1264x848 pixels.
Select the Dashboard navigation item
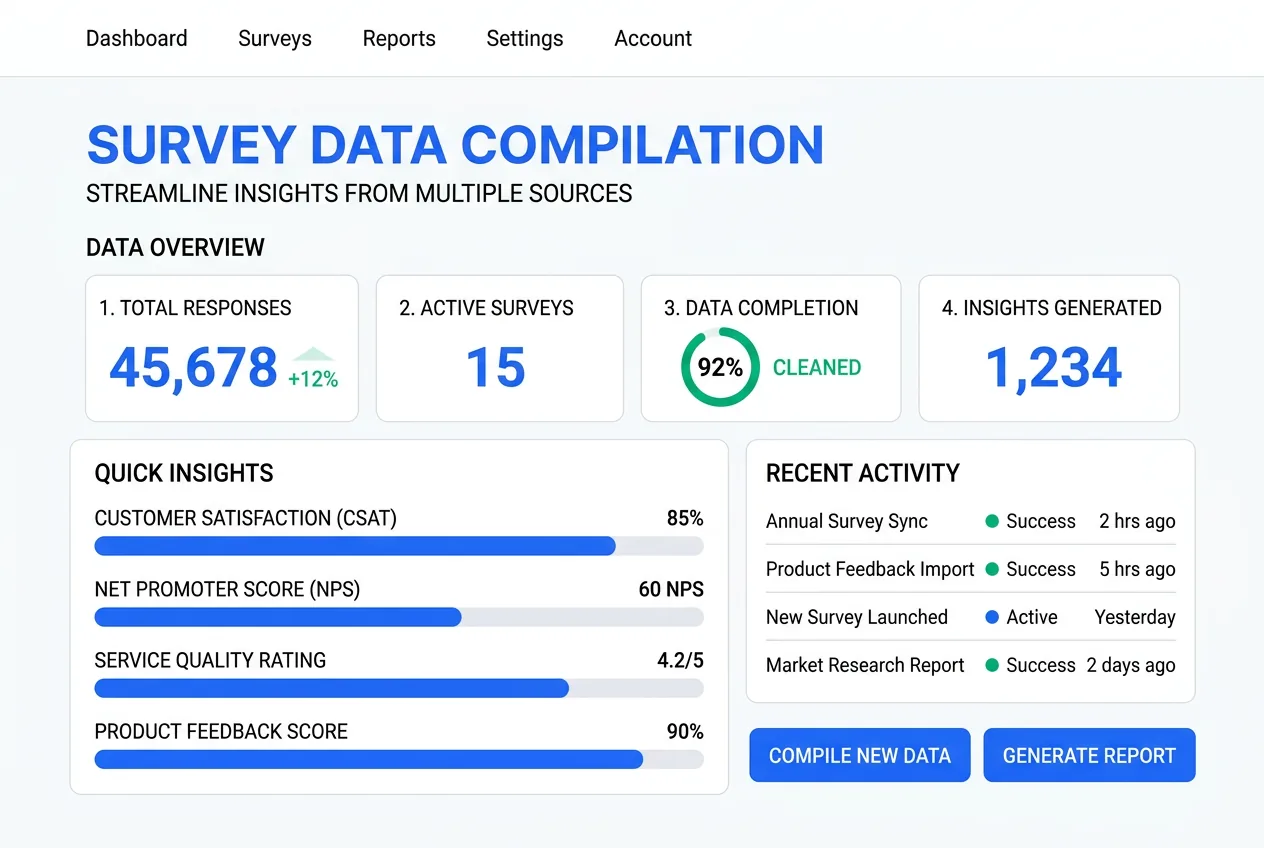(136, 38)
